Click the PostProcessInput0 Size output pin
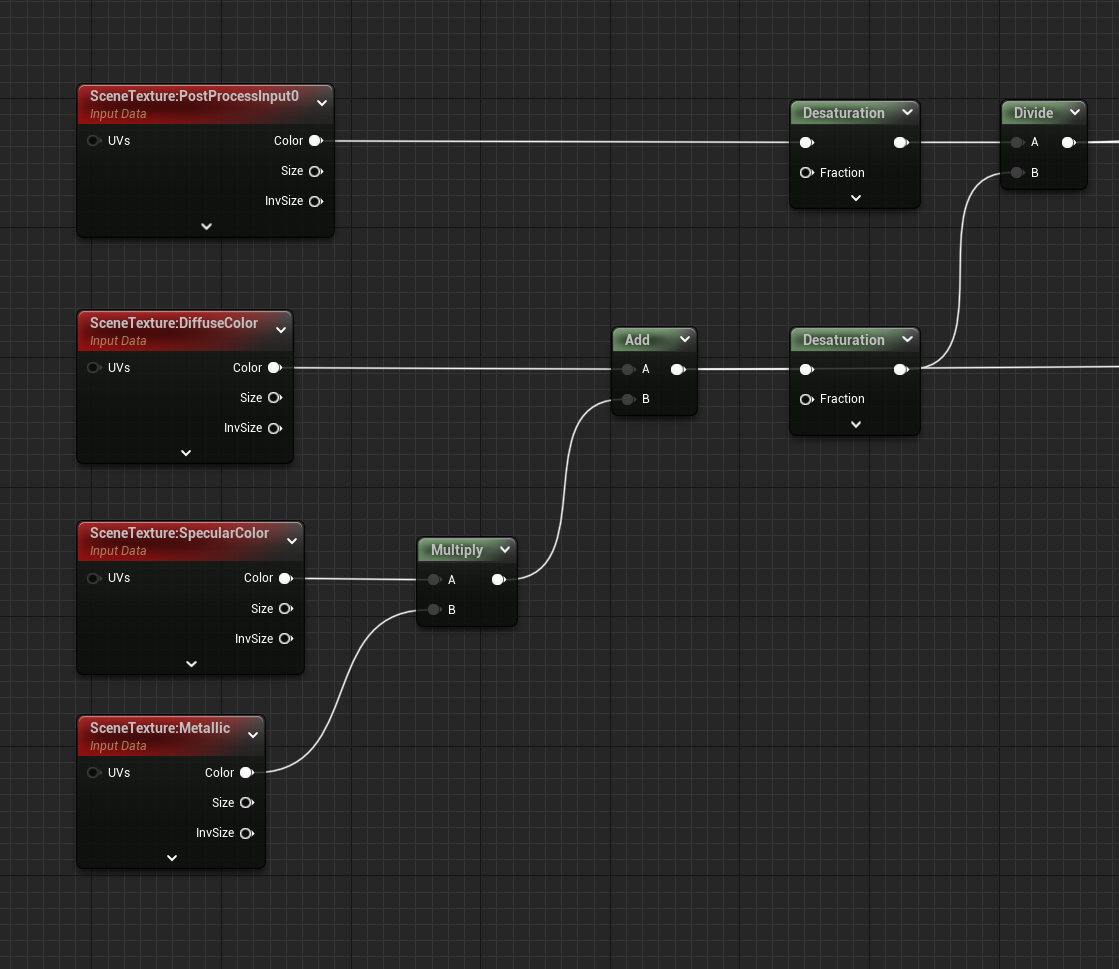The height and width of the screenshot is (969, 1119). 316,171
